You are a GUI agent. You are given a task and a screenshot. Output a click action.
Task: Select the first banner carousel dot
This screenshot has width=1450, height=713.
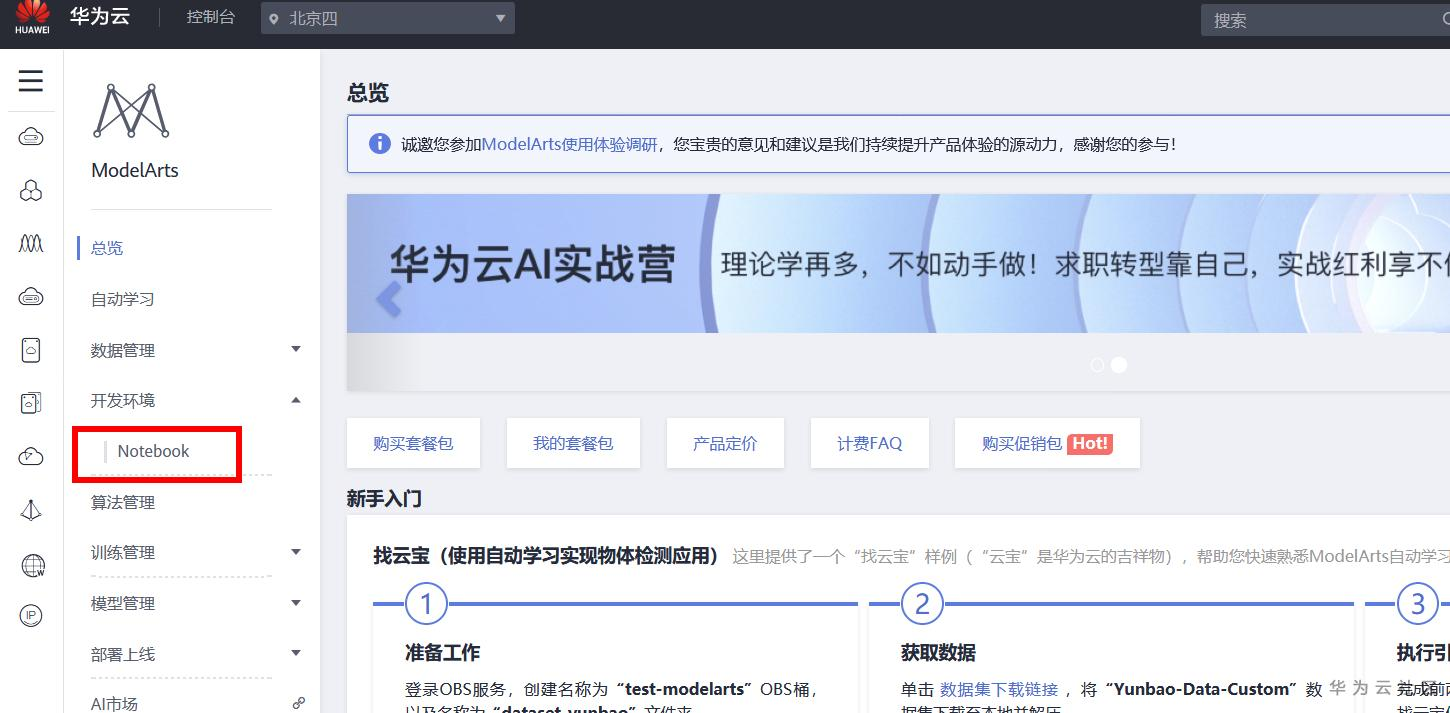[x=1097, y=365]
